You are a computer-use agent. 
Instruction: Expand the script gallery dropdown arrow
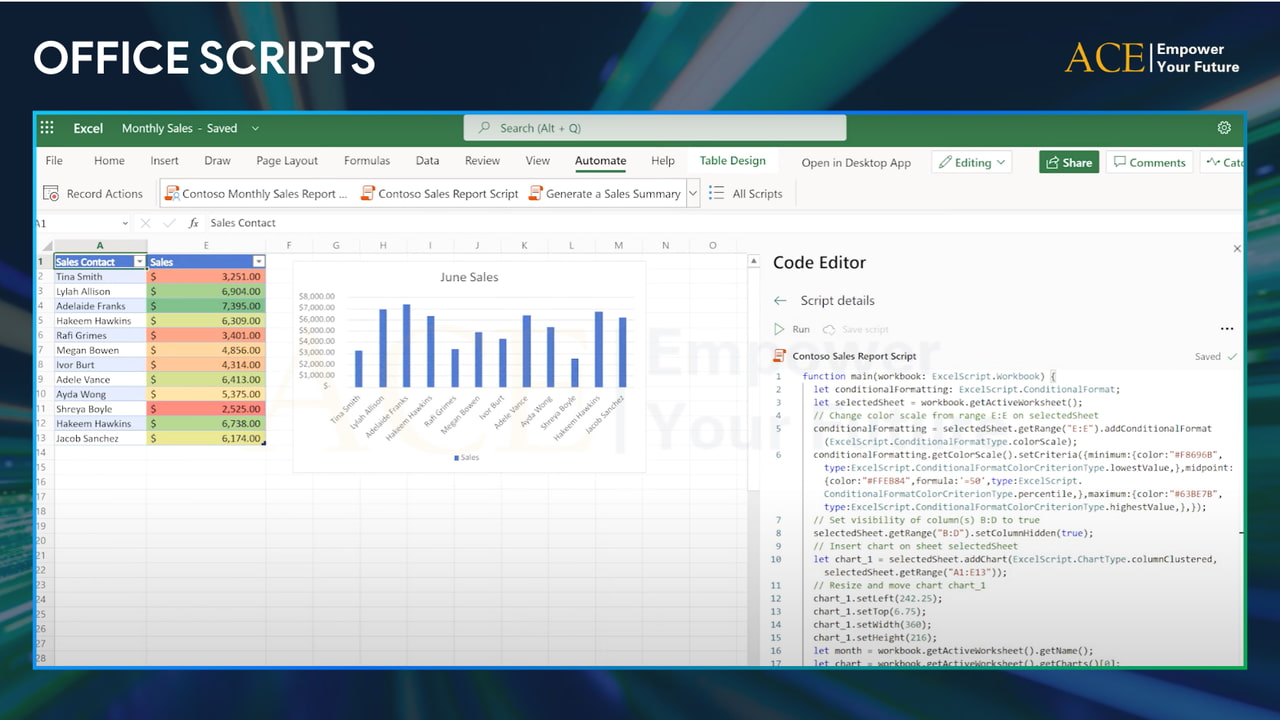tap(693, 194)
